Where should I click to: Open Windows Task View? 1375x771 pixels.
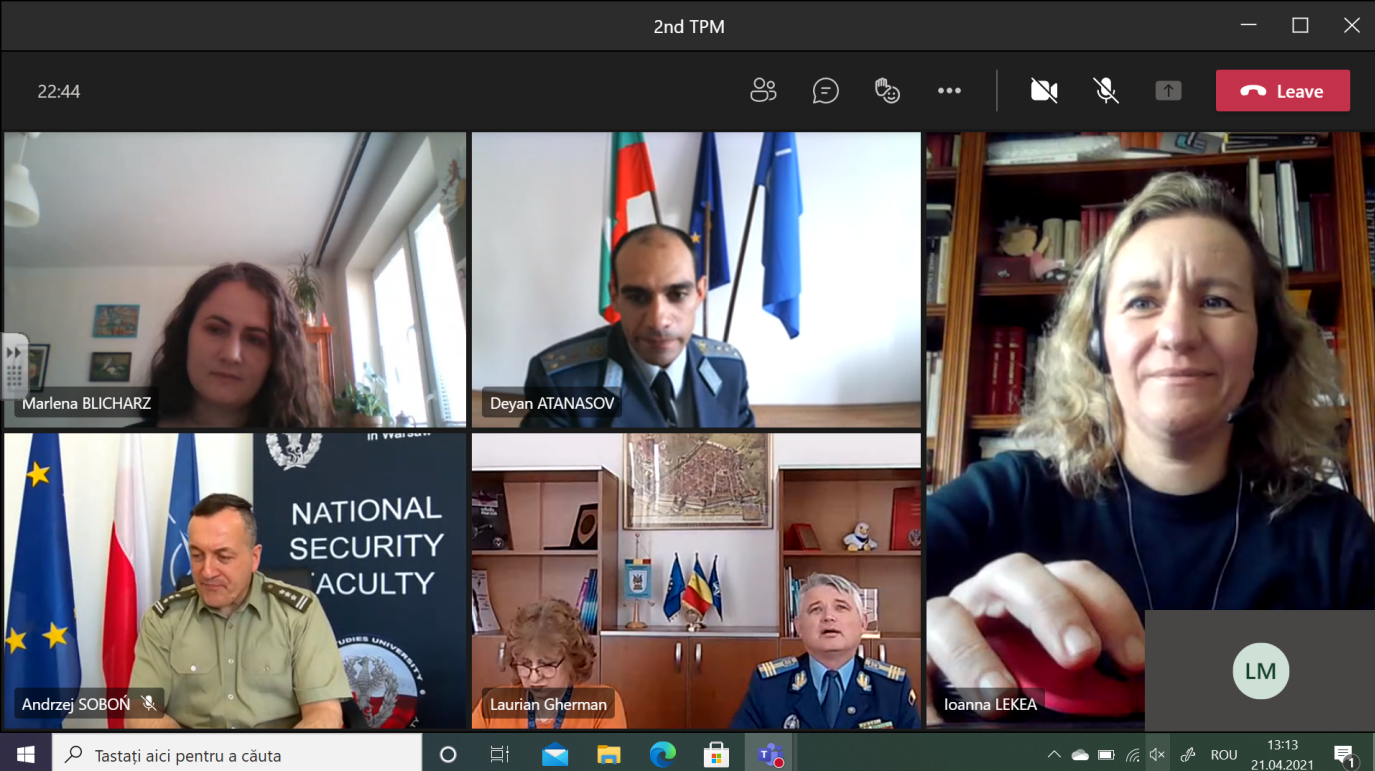[x=500, y=755]
